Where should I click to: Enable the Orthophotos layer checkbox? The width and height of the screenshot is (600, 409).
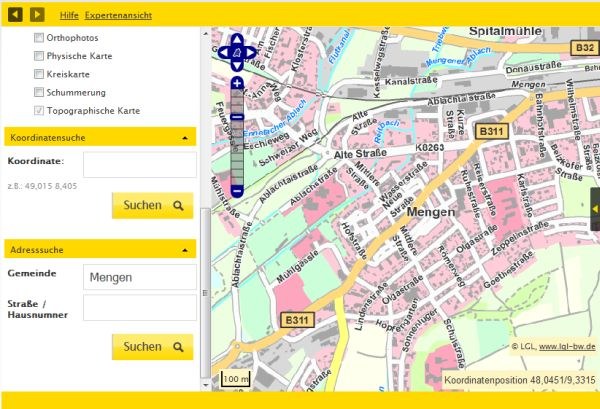[x=39, y=37]
